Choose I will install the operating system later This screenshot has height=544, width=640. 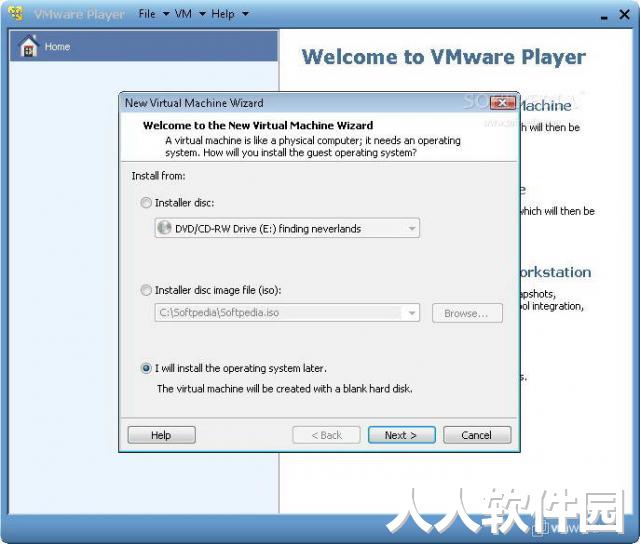[x=146, y=368]
